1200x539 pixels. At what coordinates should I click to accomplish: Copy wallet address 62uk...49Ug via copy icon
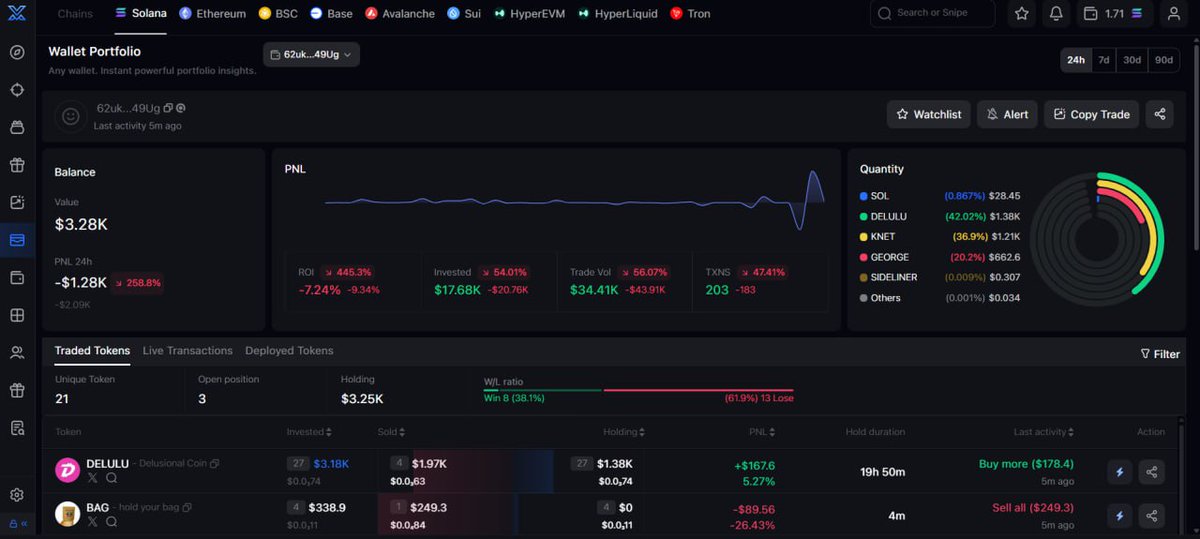tap(168, 108)
